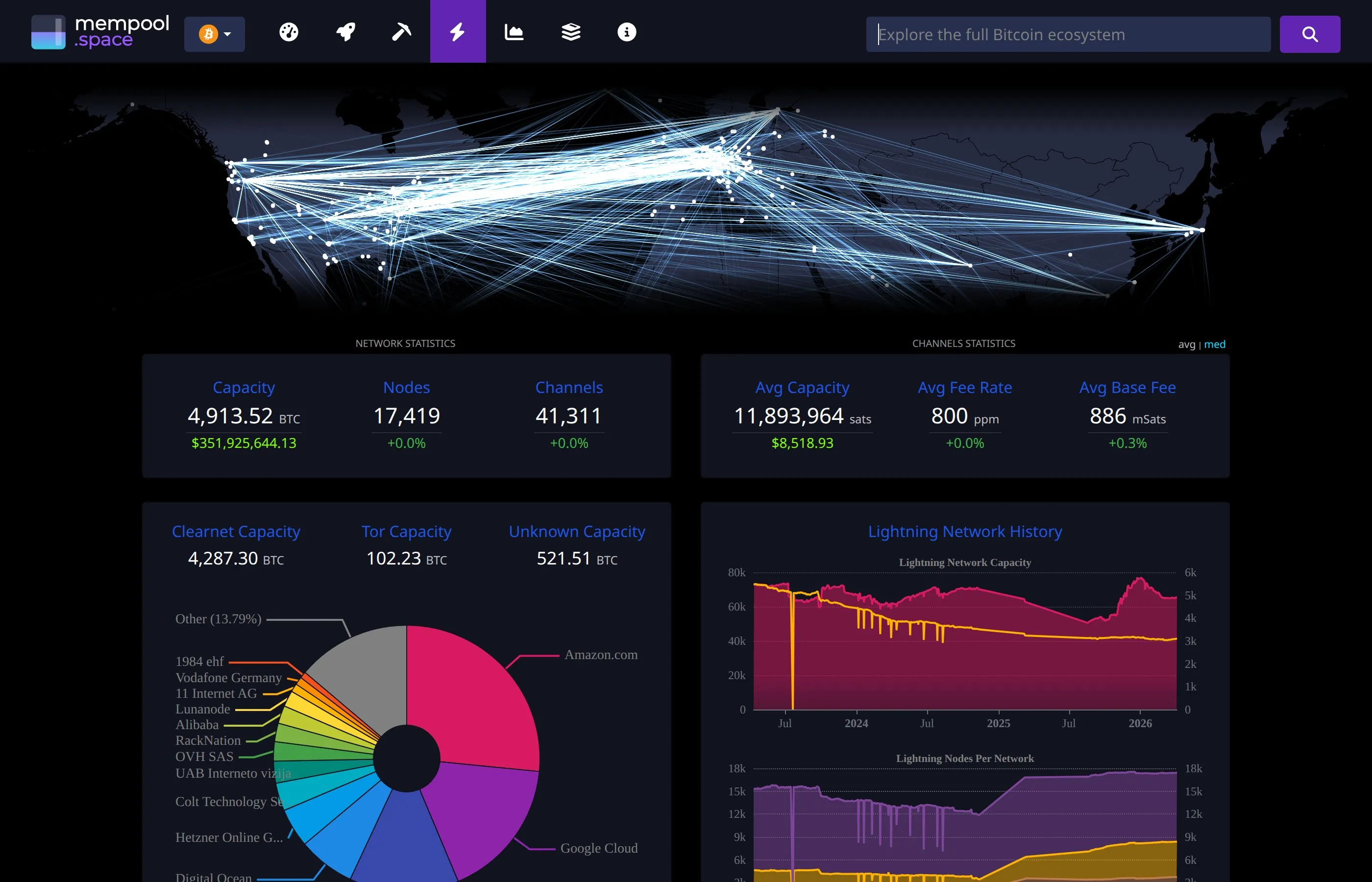Select the Lightning bolt tab

point(458,32)
